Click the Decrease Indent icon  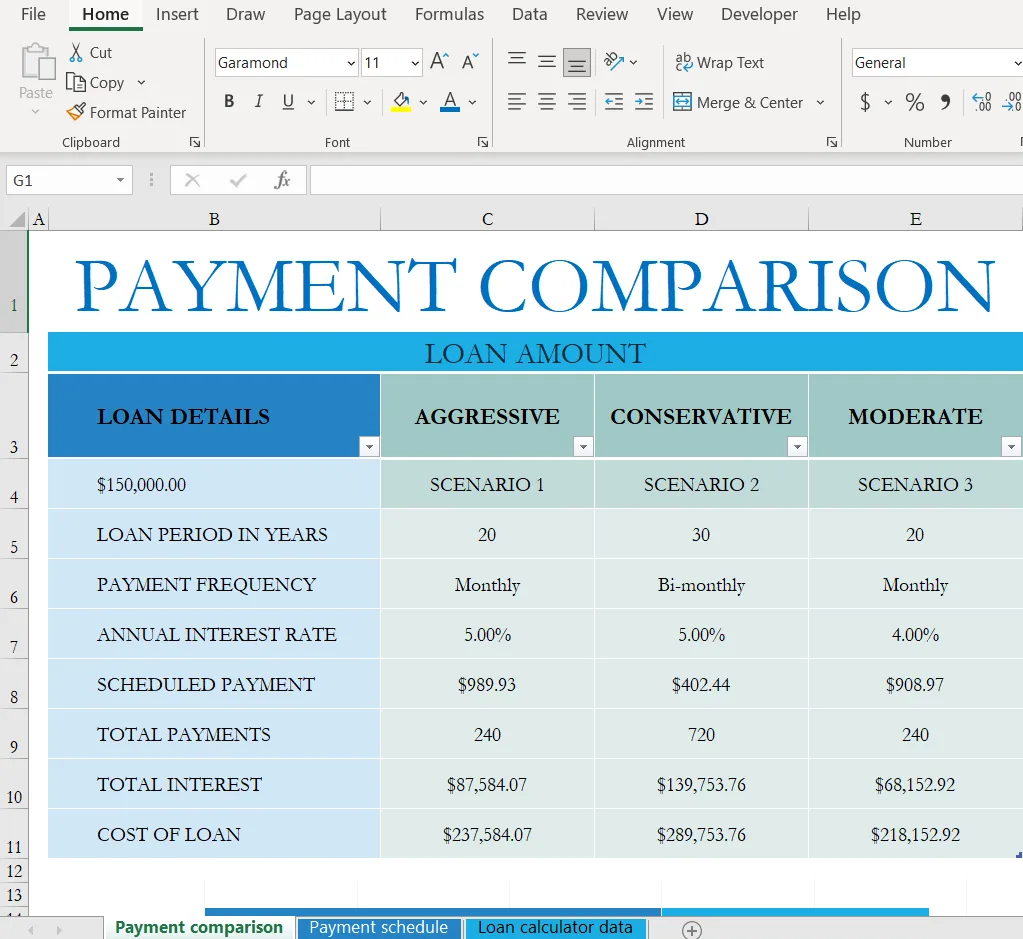coord(613,102)
